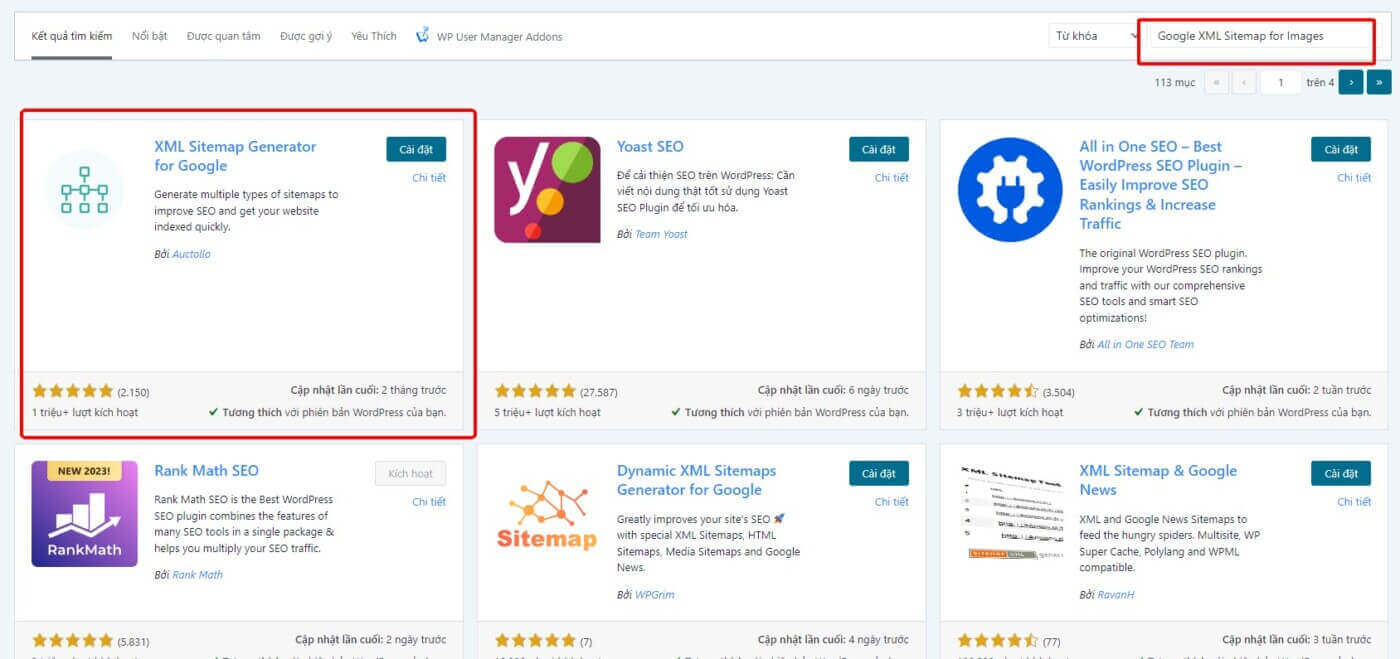Open Chi tiết for XML Sitemap Generator
The width and height of the screenshot is (1400, 659).
(429, 178)
